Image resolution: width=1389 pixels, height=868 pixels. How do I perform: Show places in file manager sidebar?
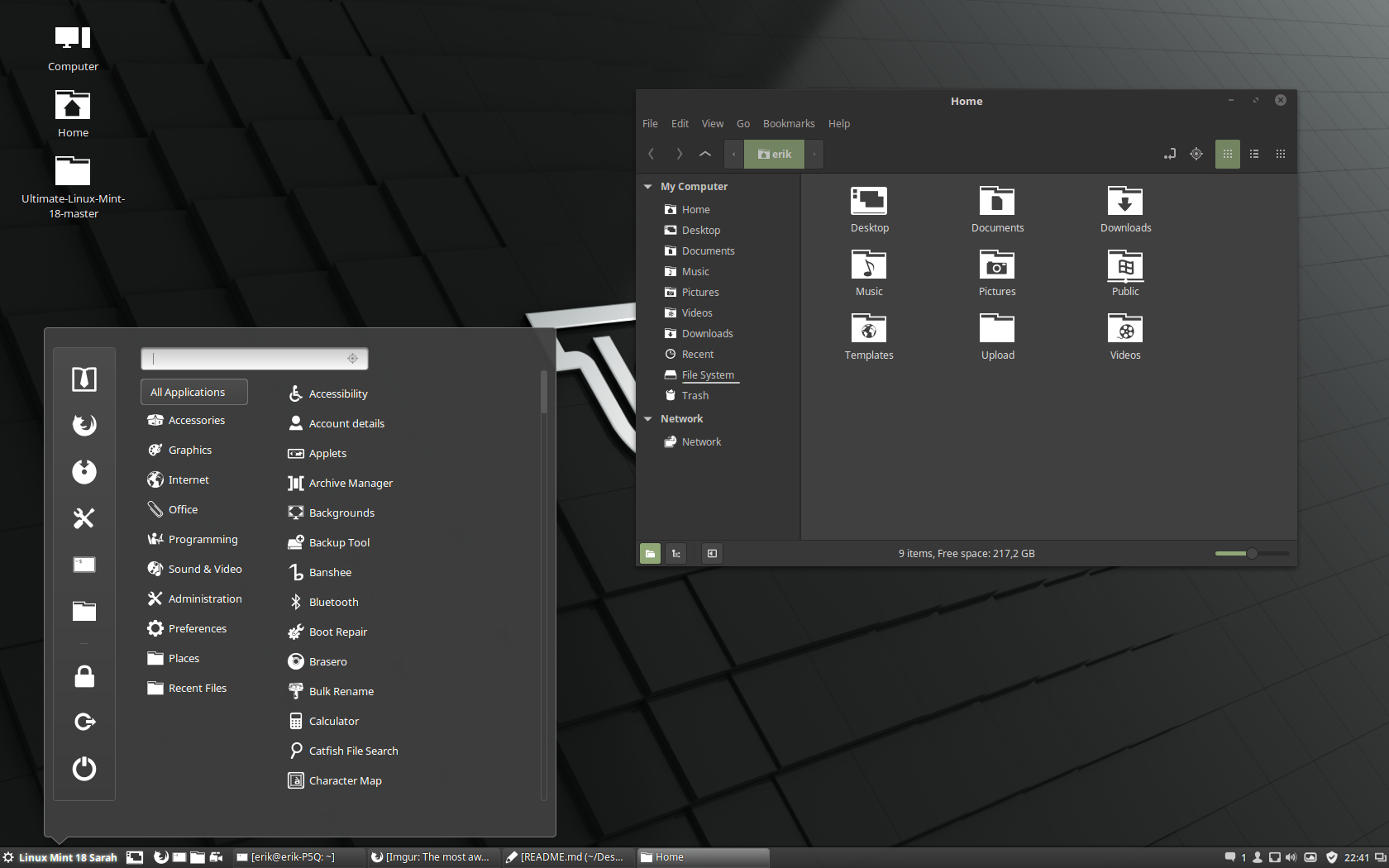tap(651, 554)
